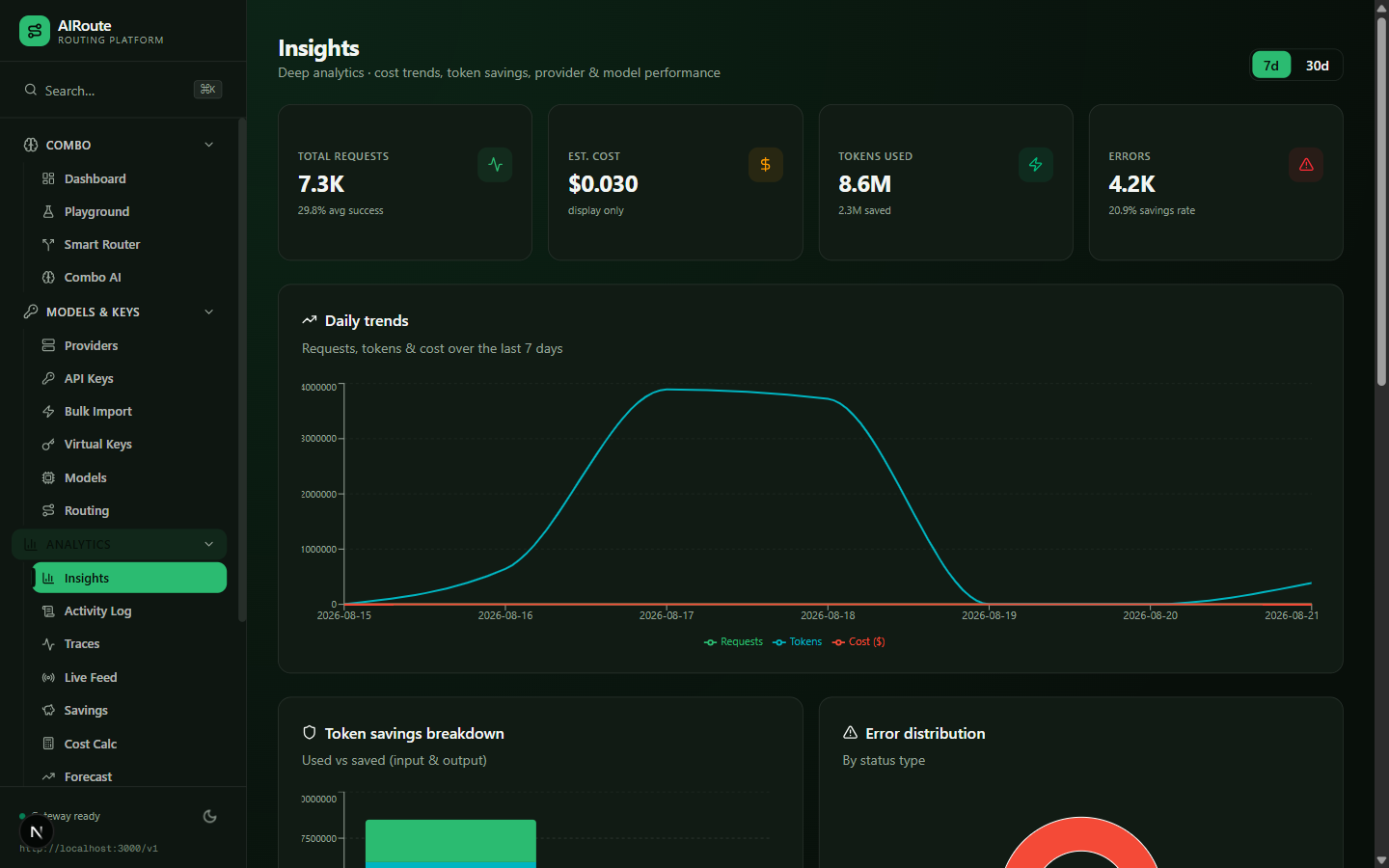Toggle Requests series in chart legend
Viewport: 1389px width, 868px height.
tap(733, 641)
